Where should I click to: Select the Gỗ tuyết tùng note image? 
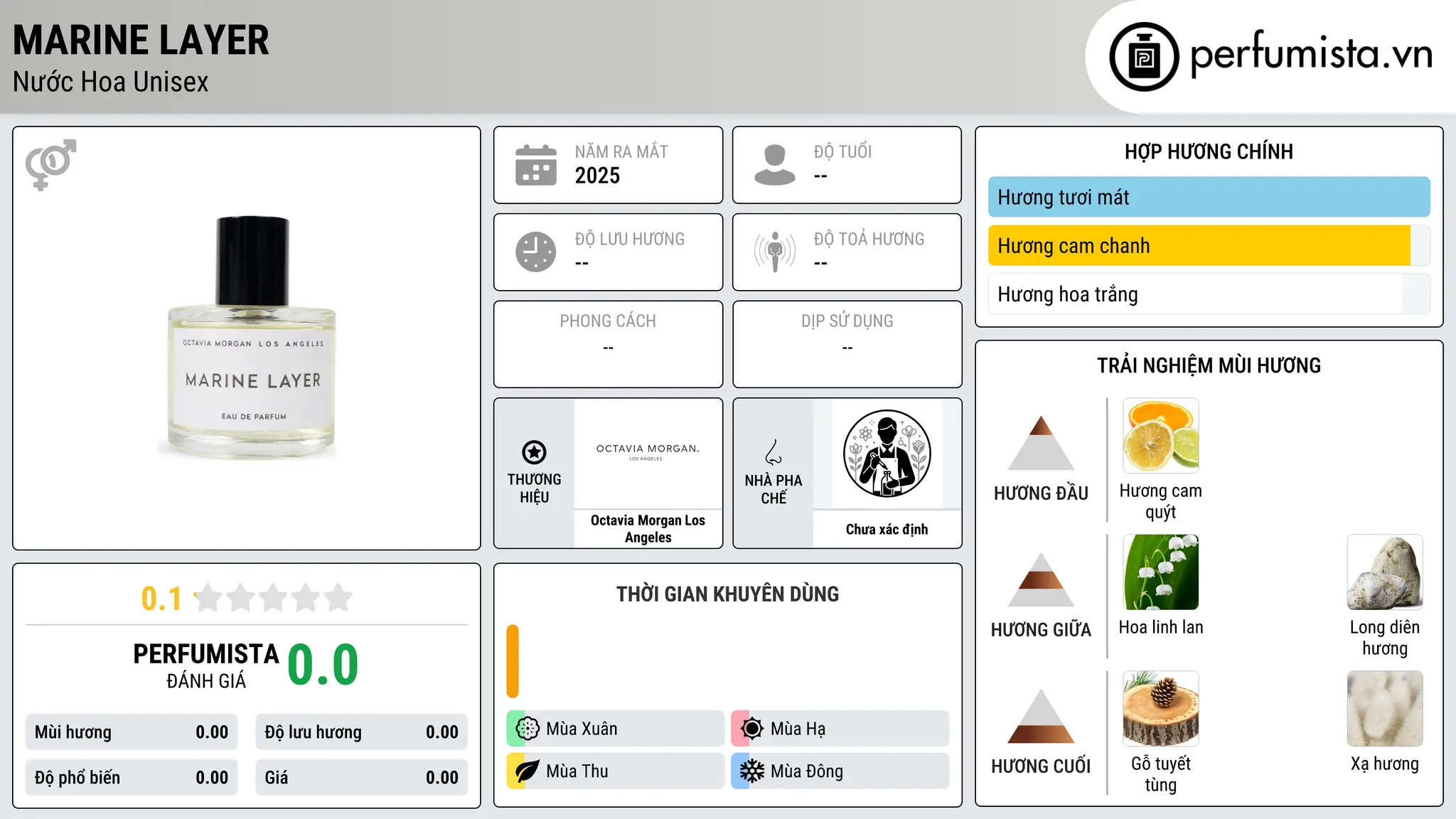(1161, 709)
